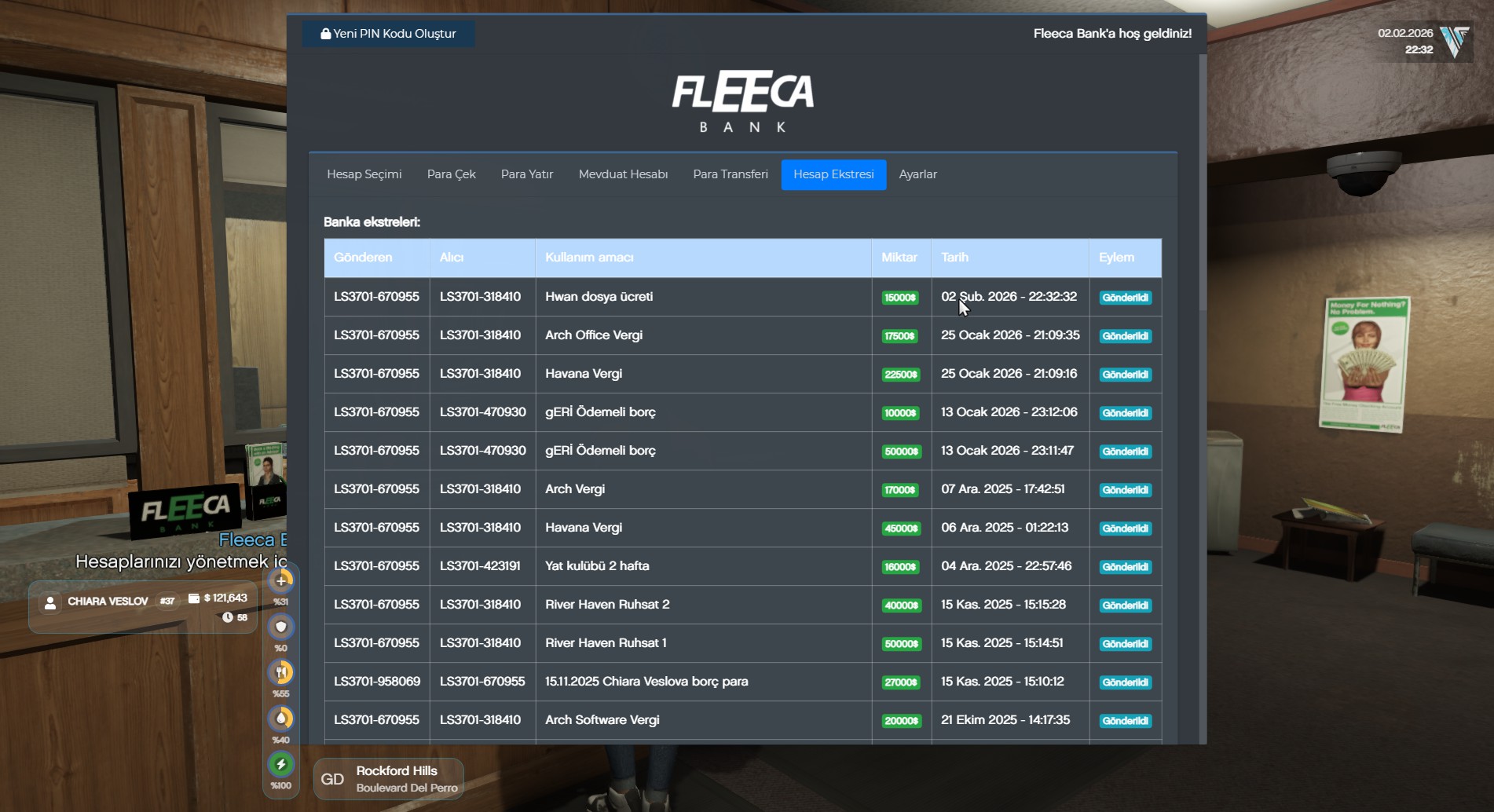Click the 10000$ amount badge
Screen dimensions: 1494x812
point(900,413)
